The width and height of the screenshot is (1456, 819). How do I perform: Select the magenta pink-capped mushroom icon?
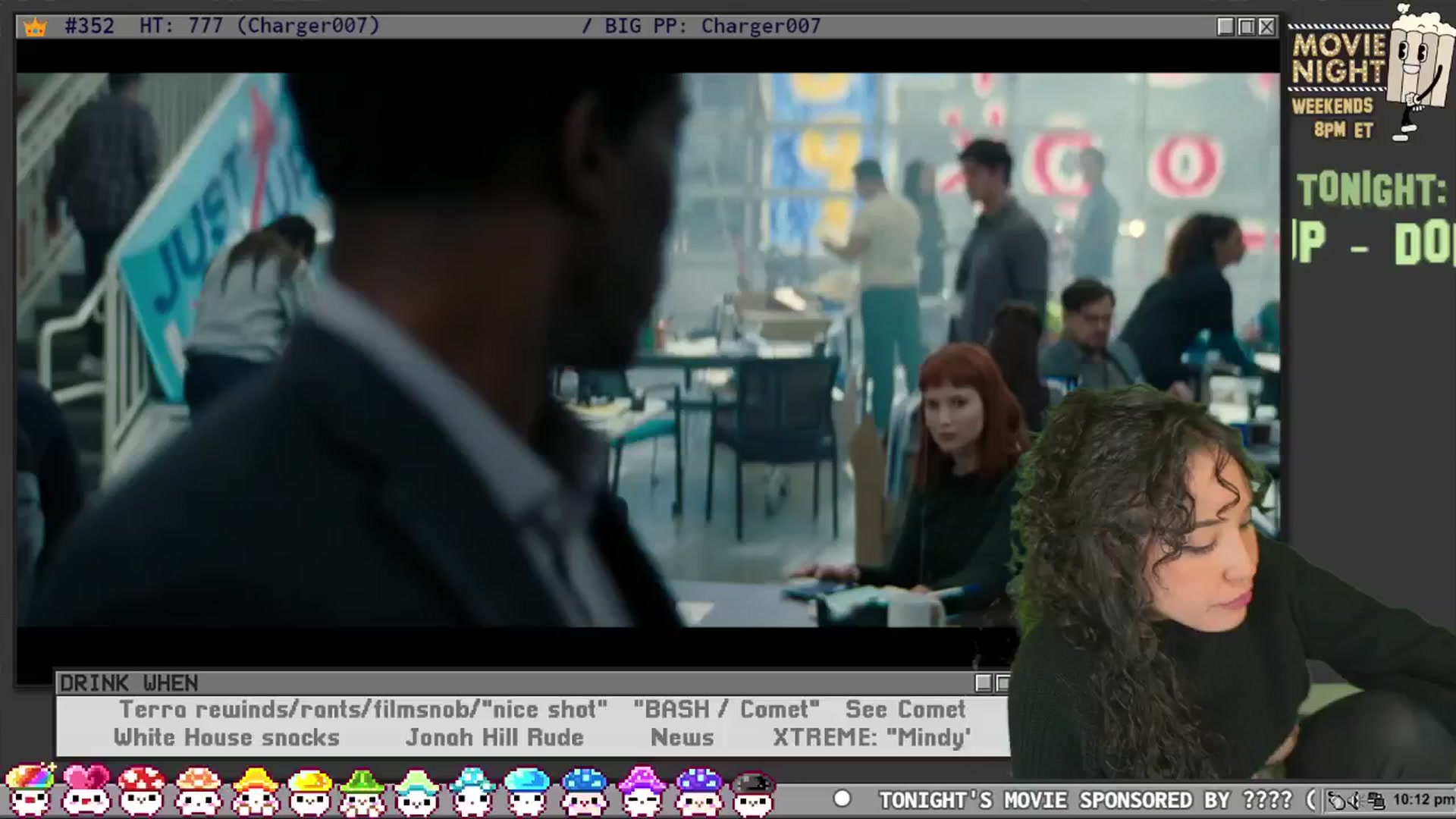pyautogui.click(x=642, y=790)
